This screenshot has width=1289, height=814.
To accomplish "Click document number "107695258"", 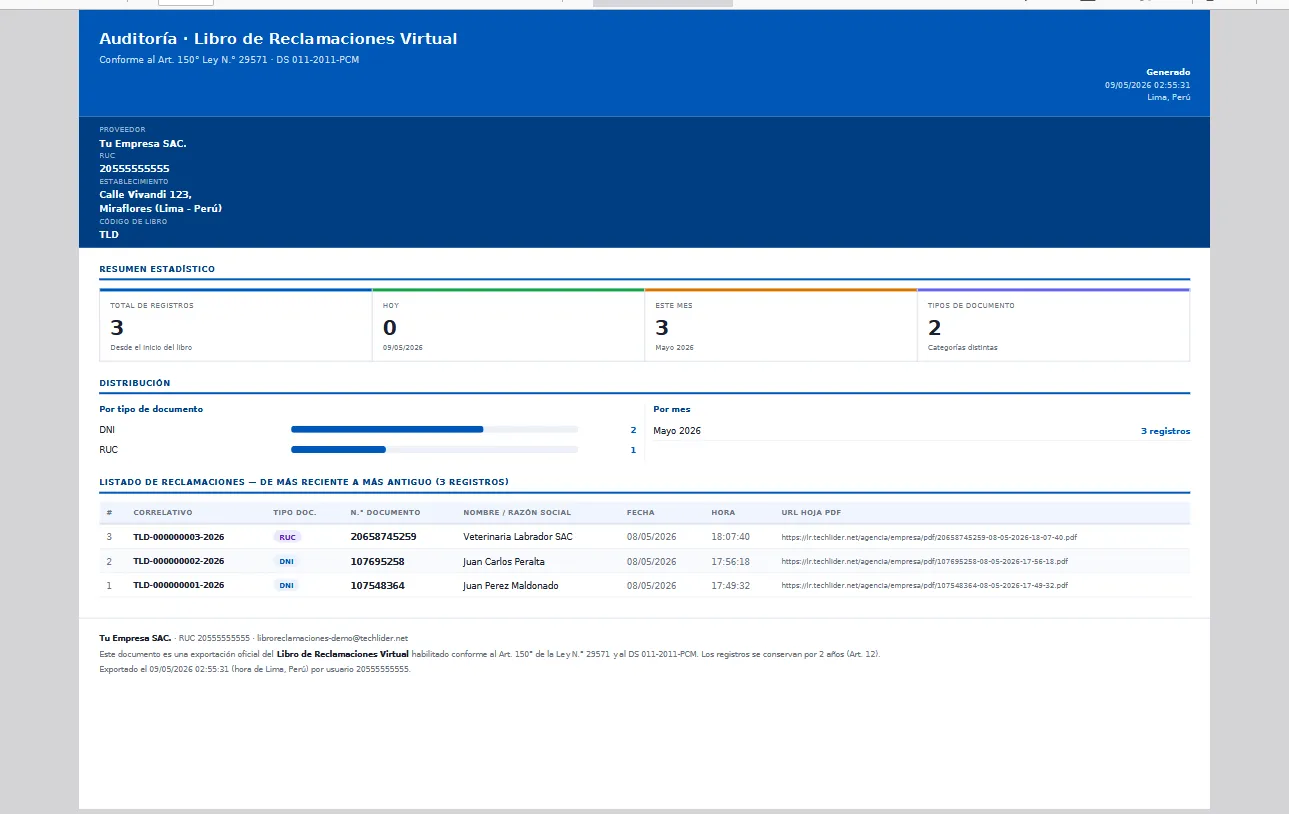I will pos(377,561).
